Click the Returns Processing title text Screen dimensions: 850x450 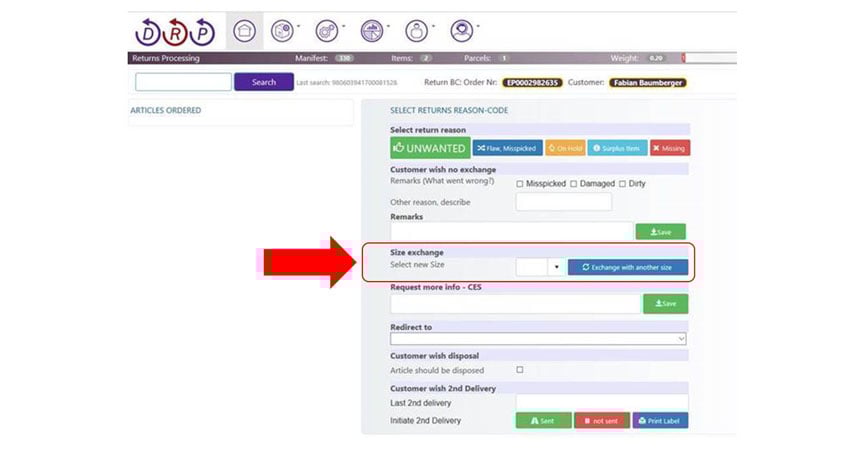point(166,58)
